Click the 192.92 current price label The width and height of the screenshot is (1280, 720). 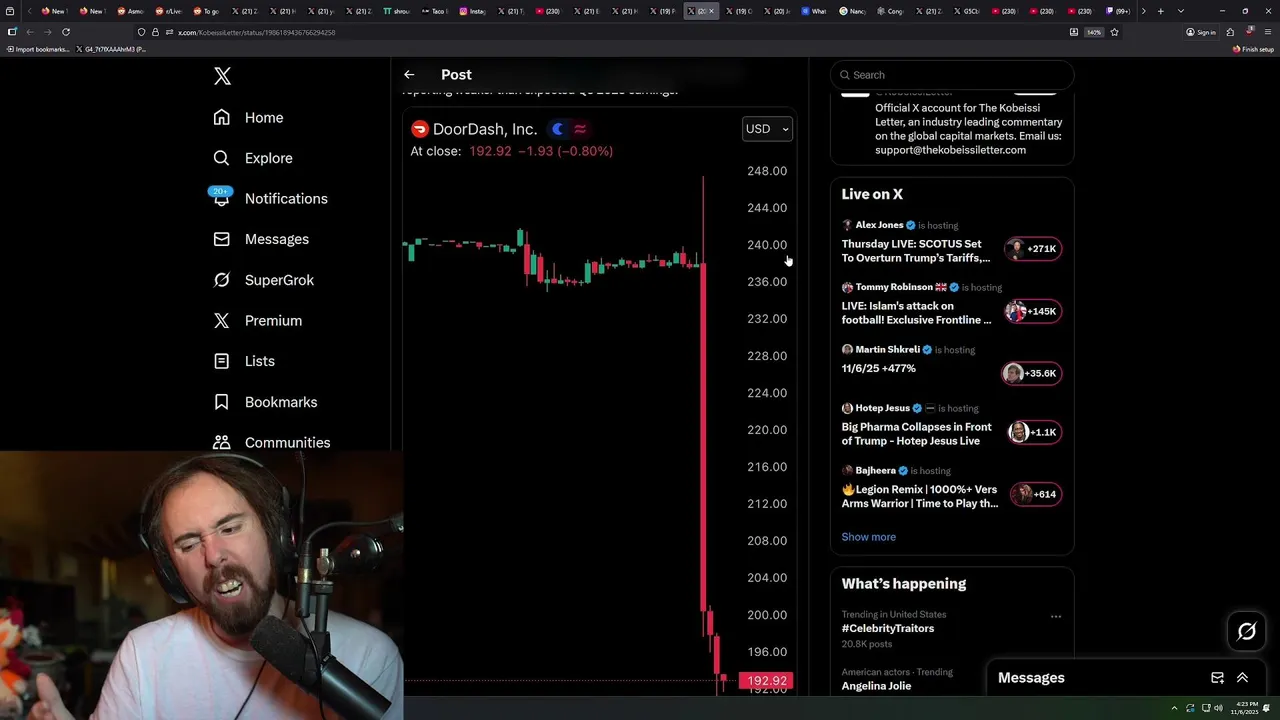click(x=766, y=681)
